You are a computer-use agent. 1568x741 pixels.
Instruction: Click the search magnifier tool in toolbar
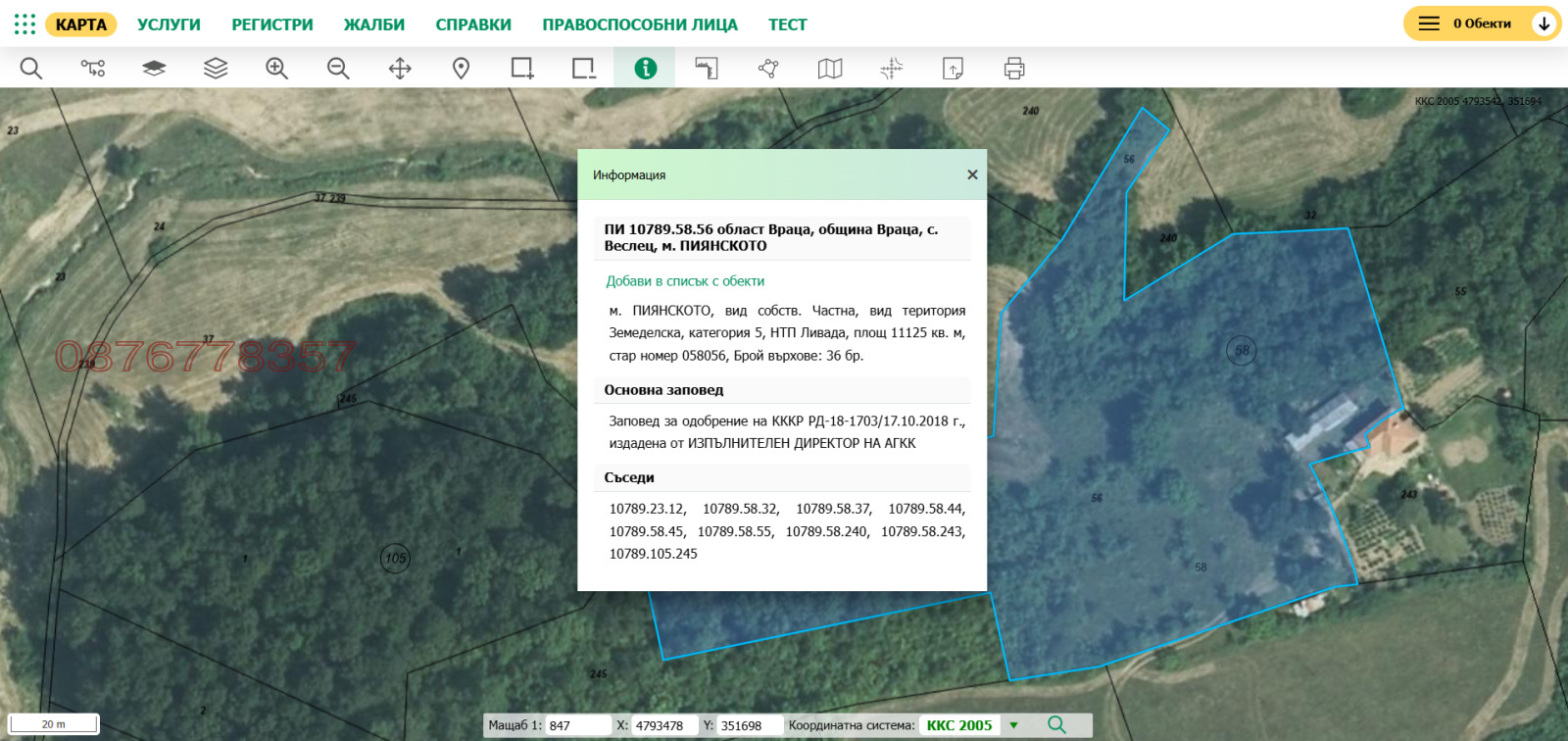pyautogui.click(x=31, y=69)
